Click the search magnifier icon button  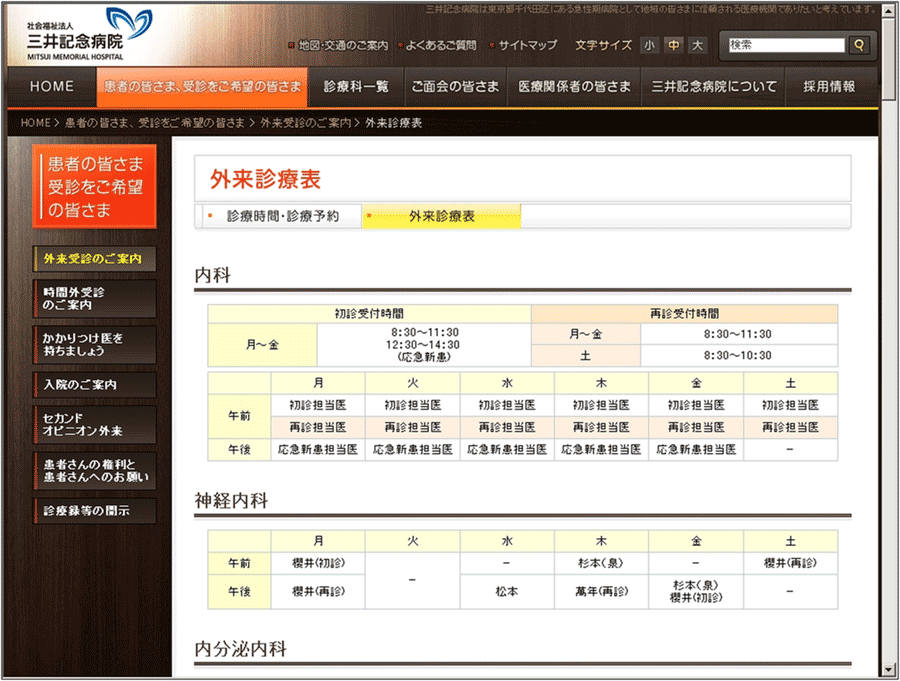(859, 45)
